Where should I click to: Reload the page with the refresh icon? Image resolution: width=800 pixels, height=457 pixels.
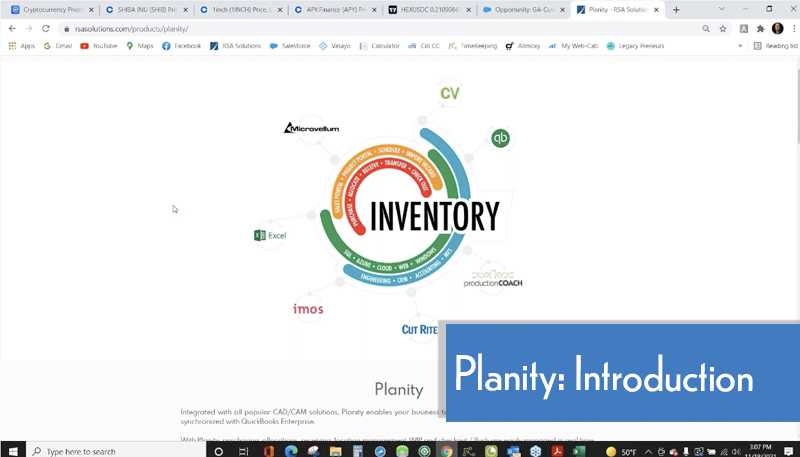[x=46, y=29]
